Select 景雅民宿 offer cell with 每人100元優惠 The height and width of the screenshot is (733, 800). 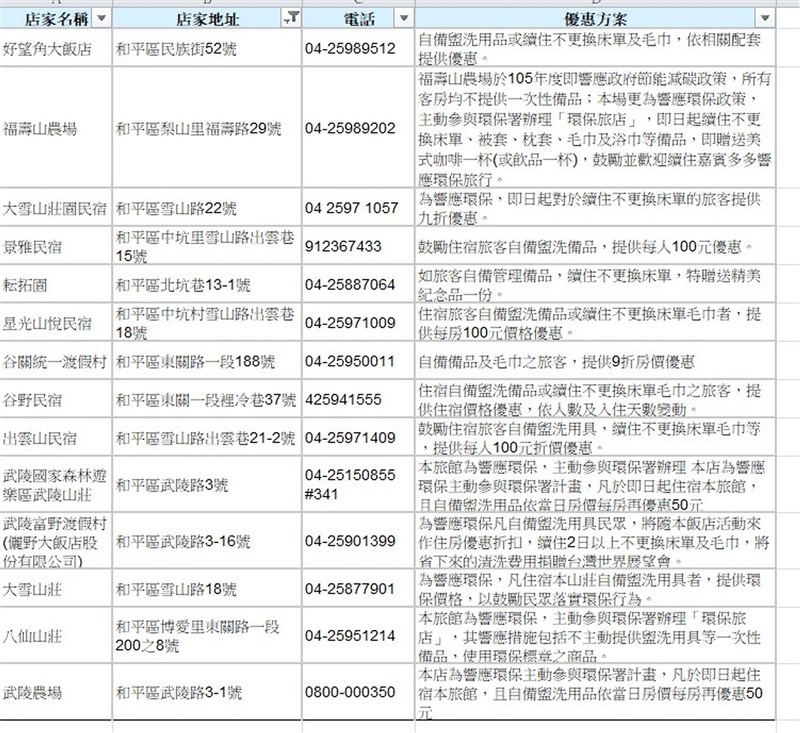595,246
